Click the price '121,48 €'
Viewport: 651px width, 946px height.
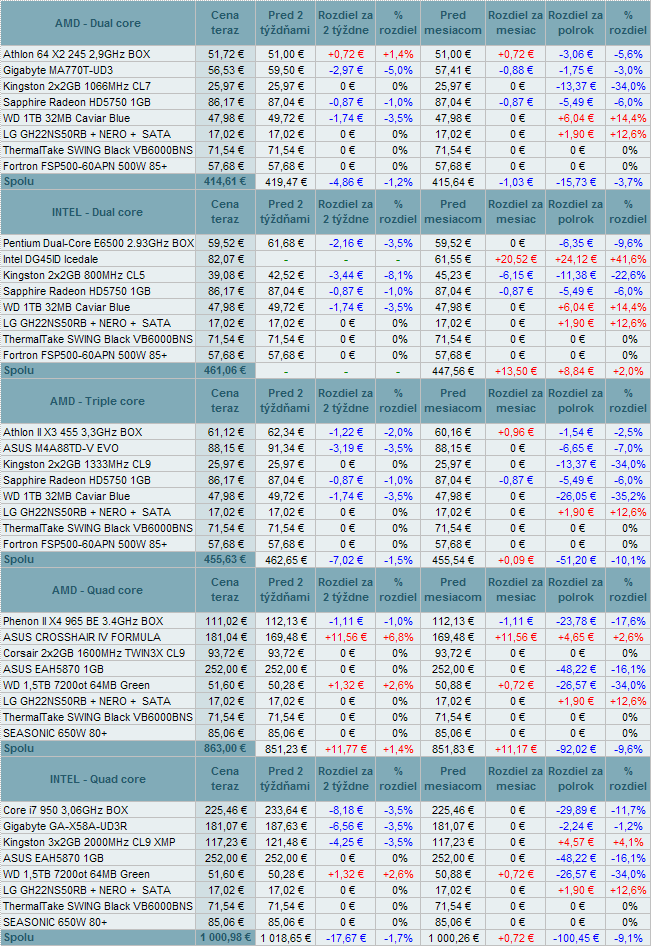pyautogui.click(x=285, y=842)
